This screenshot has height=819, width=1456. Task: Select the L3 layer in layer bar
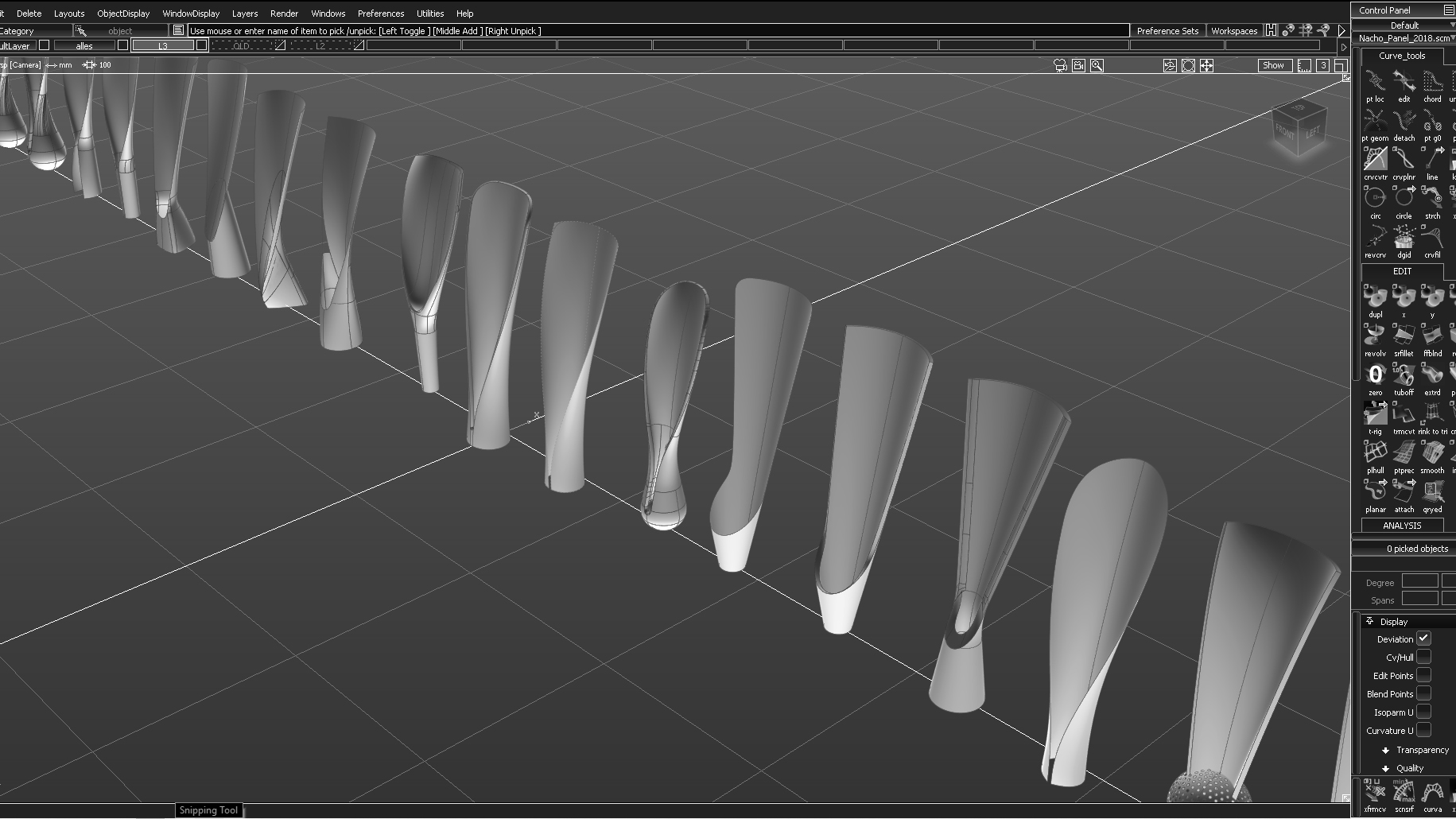click(162, 46)
